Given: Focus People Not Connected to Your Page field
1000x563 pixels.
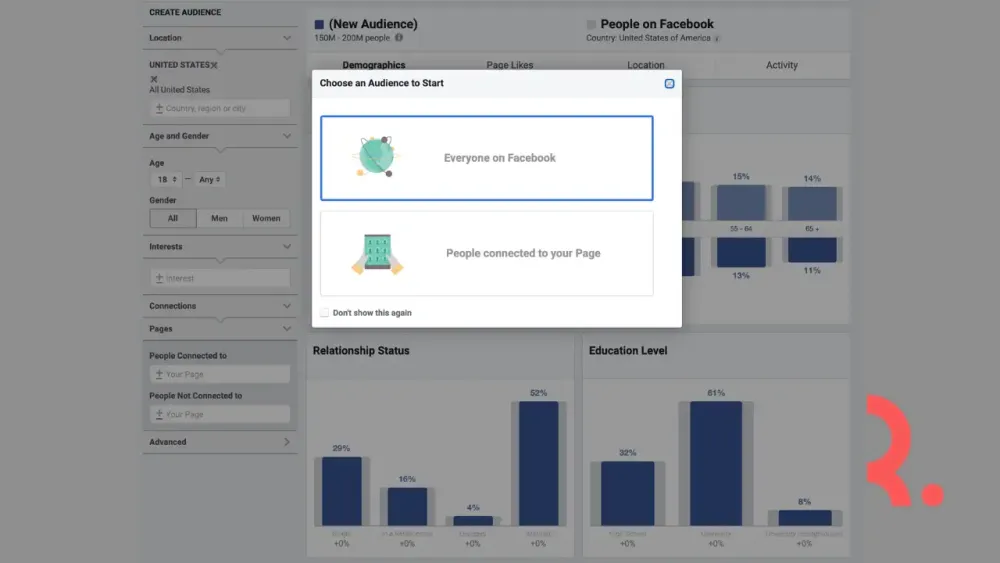Looking at the screenshot, I should pyautogui.click(x=220, y=414).
